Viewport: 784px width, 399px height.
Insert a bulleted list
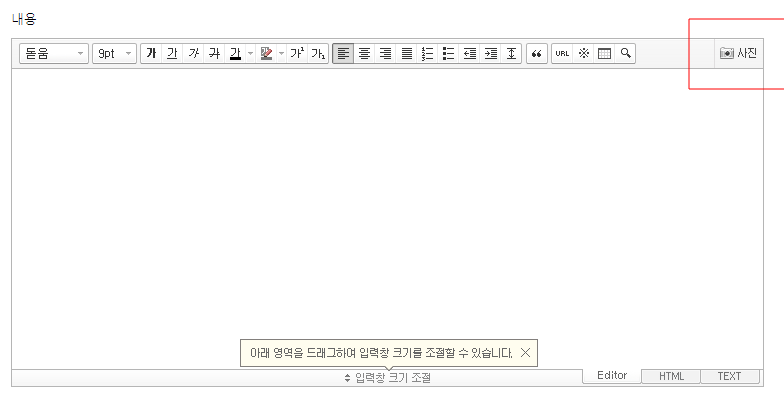448,54
